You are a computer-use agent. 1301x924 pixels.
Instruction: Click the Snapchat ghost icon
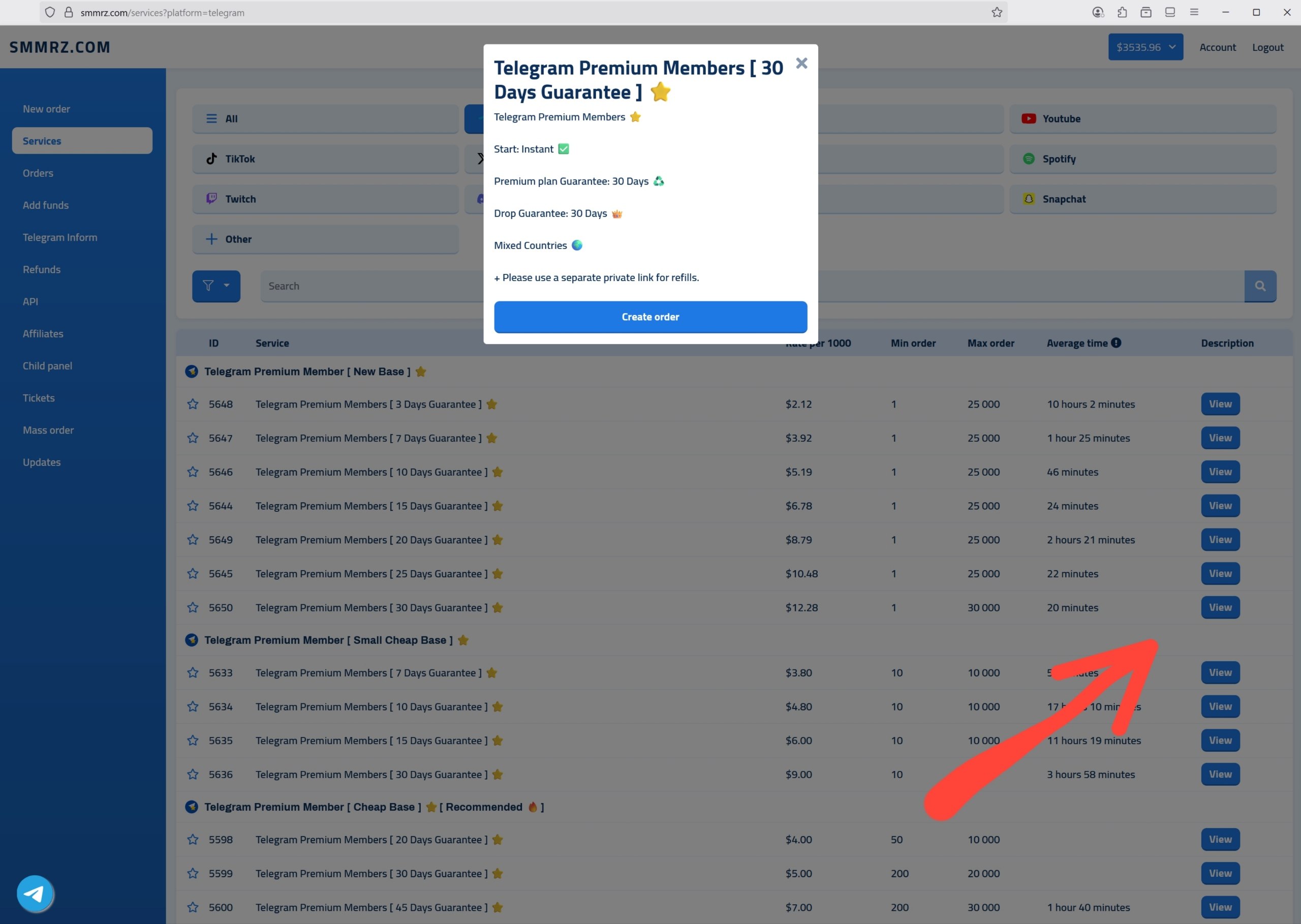[1029, 199]
